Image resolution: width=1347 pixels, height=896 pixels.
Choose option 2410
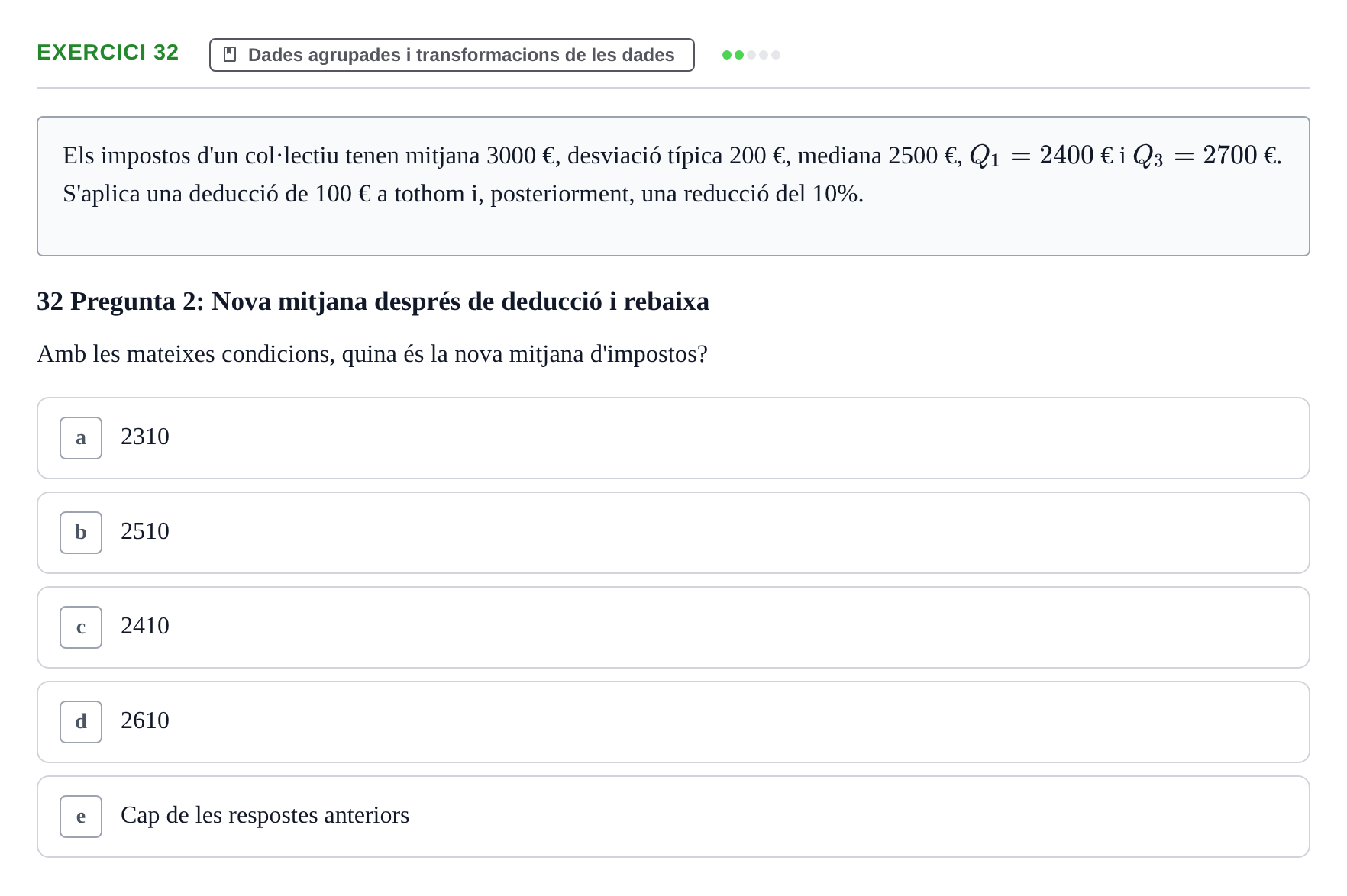(x=673, y=627)
